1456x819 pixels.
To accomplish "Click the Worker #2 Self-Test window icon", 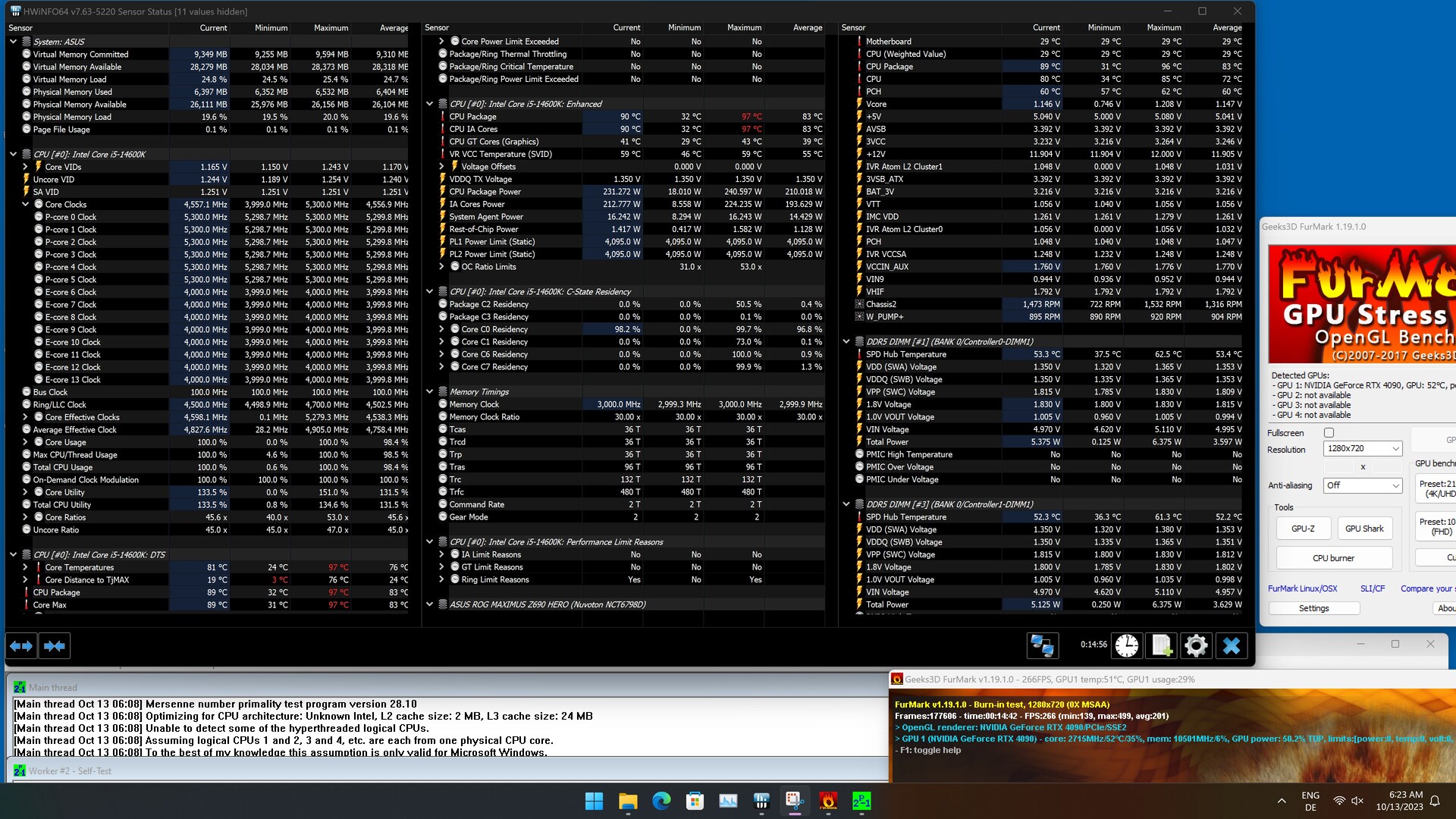I will (x=20, y=771).
